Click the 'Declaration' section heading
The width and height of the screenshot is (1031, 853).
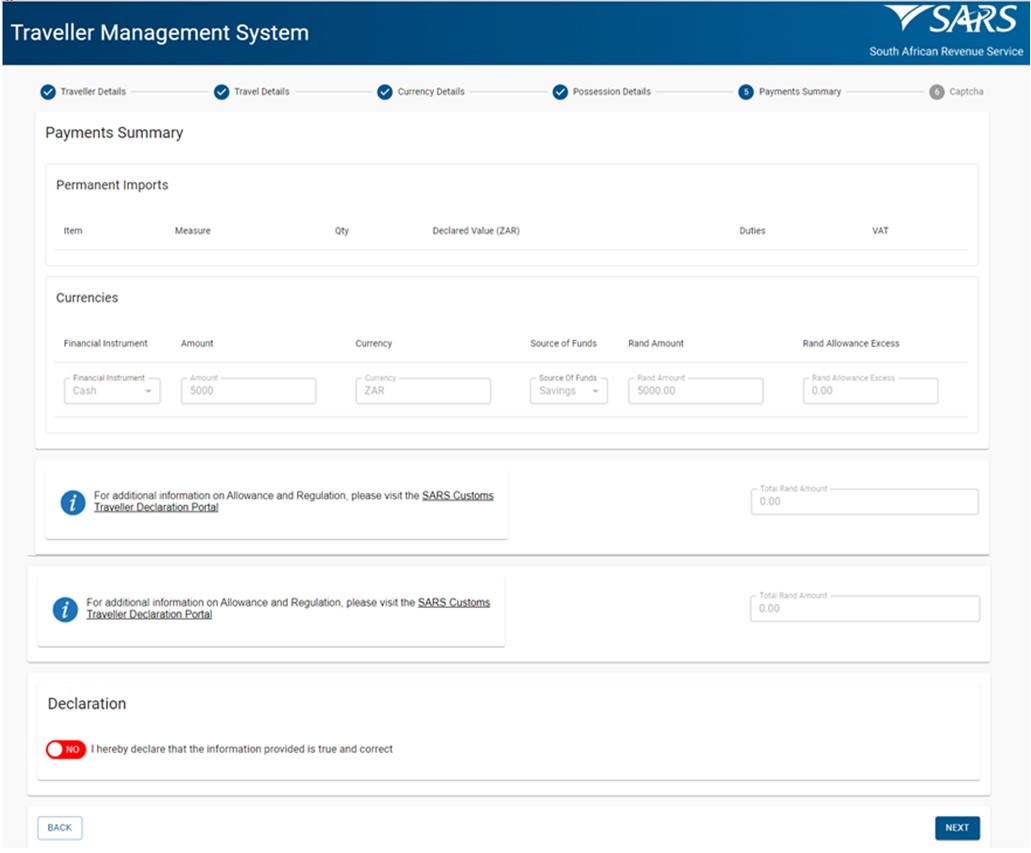pos(87,704)
